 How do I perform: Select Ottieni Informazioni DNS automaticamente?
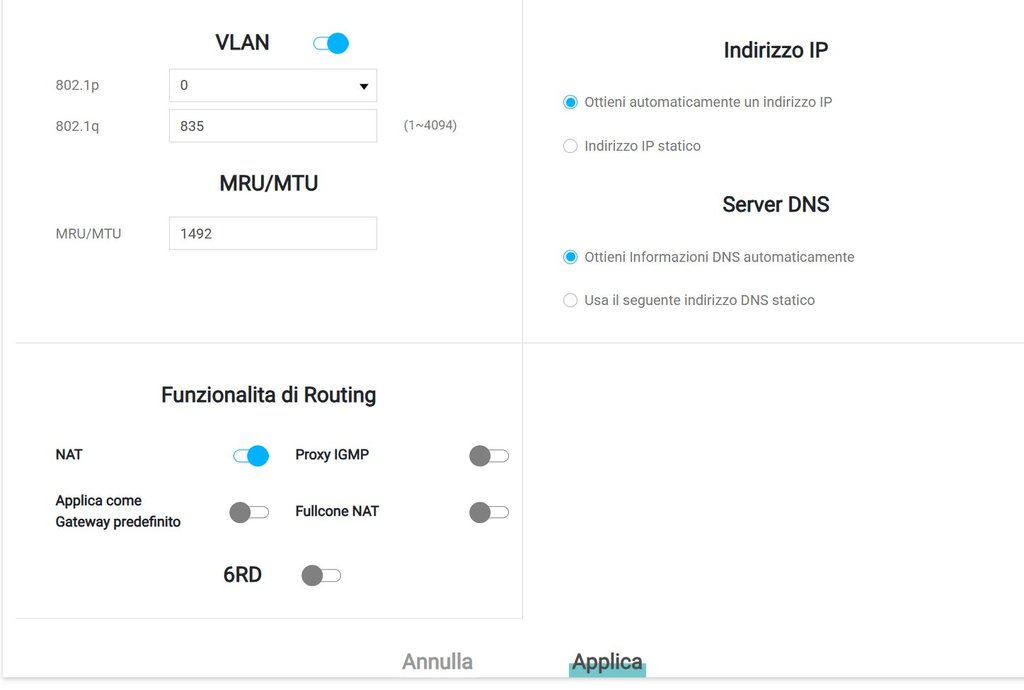click(x=571, y=257)
